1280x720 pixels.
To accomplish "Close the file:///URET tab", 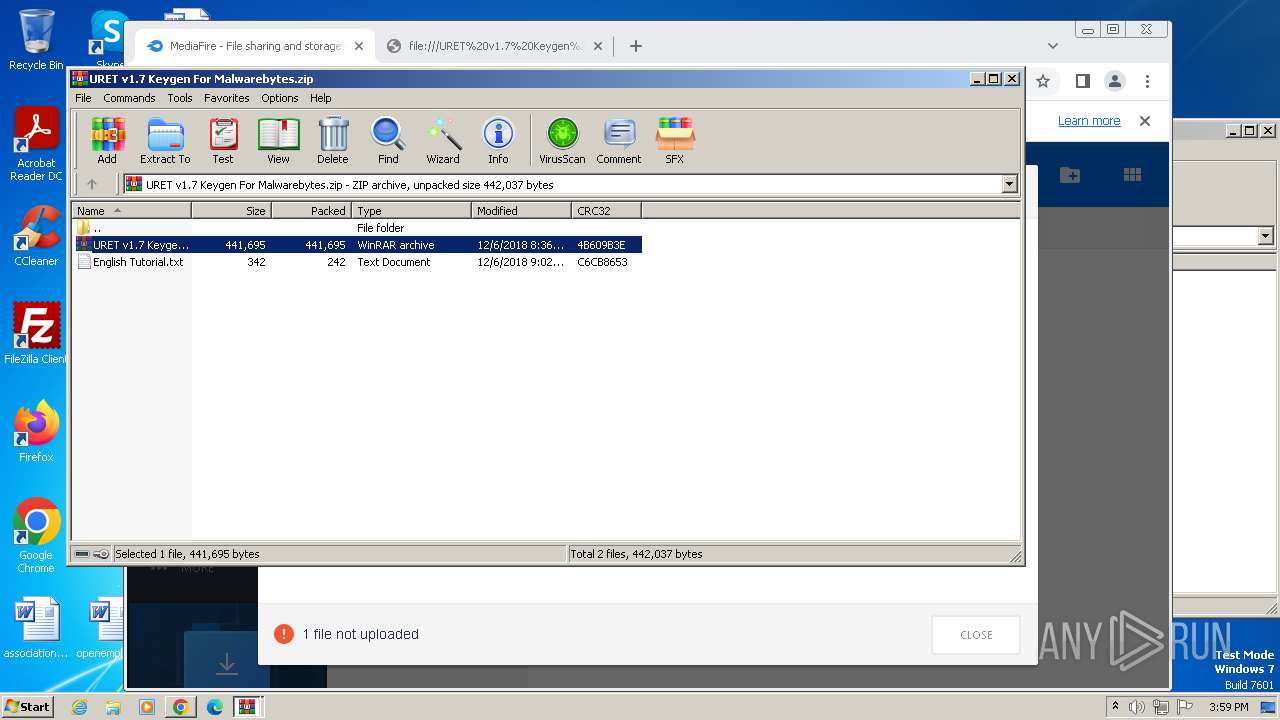I will pos(598,46).
